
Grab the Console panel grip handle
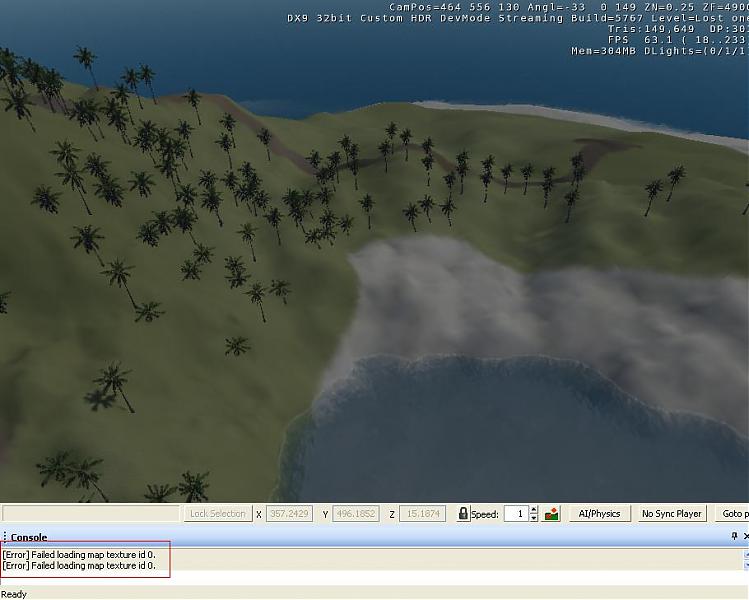pos(4,537)
